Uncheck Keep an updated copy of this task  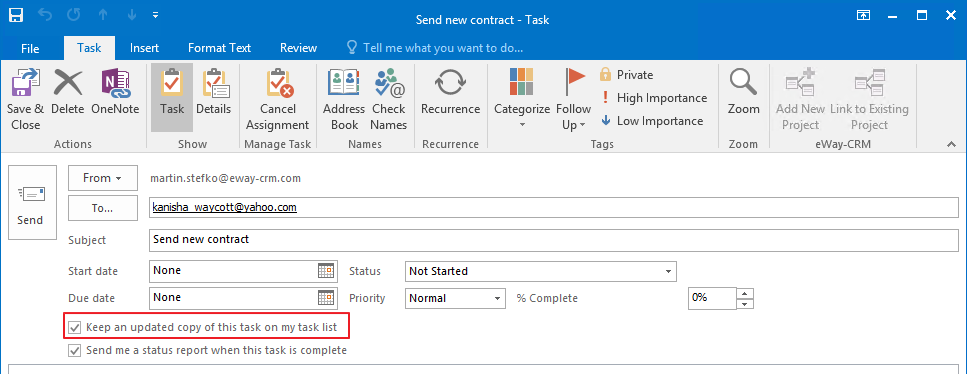[x=75, y=327]
